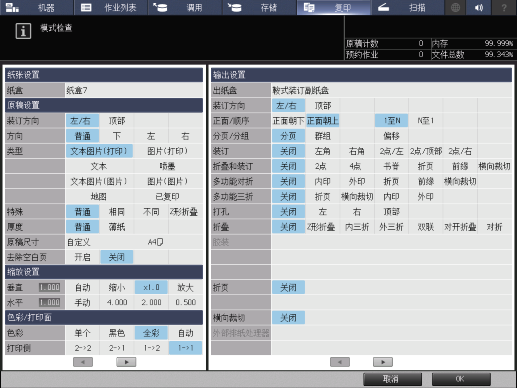Select 全彩 full color mode
Screen dimensions: 517x388
click(151, 333)
